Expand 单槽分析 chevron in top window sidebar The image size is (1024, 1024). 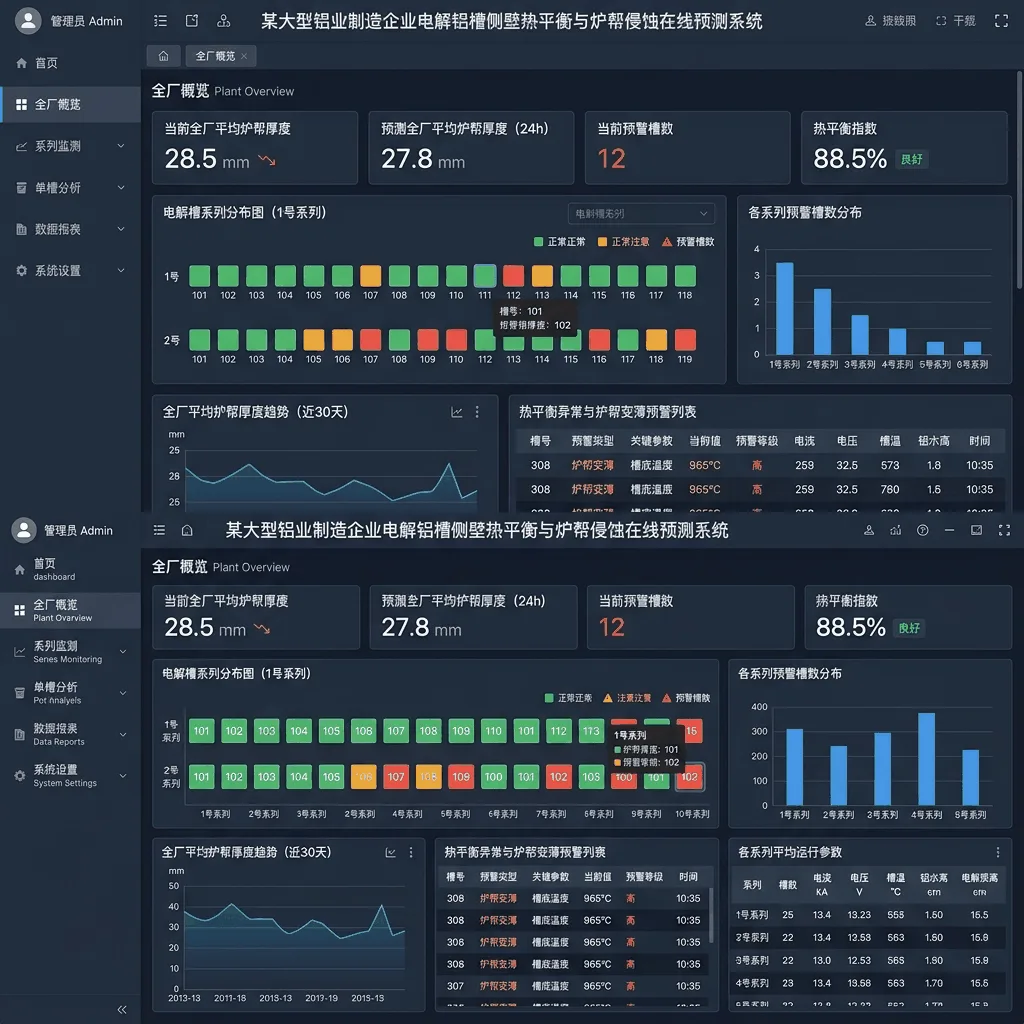point(121,187)
